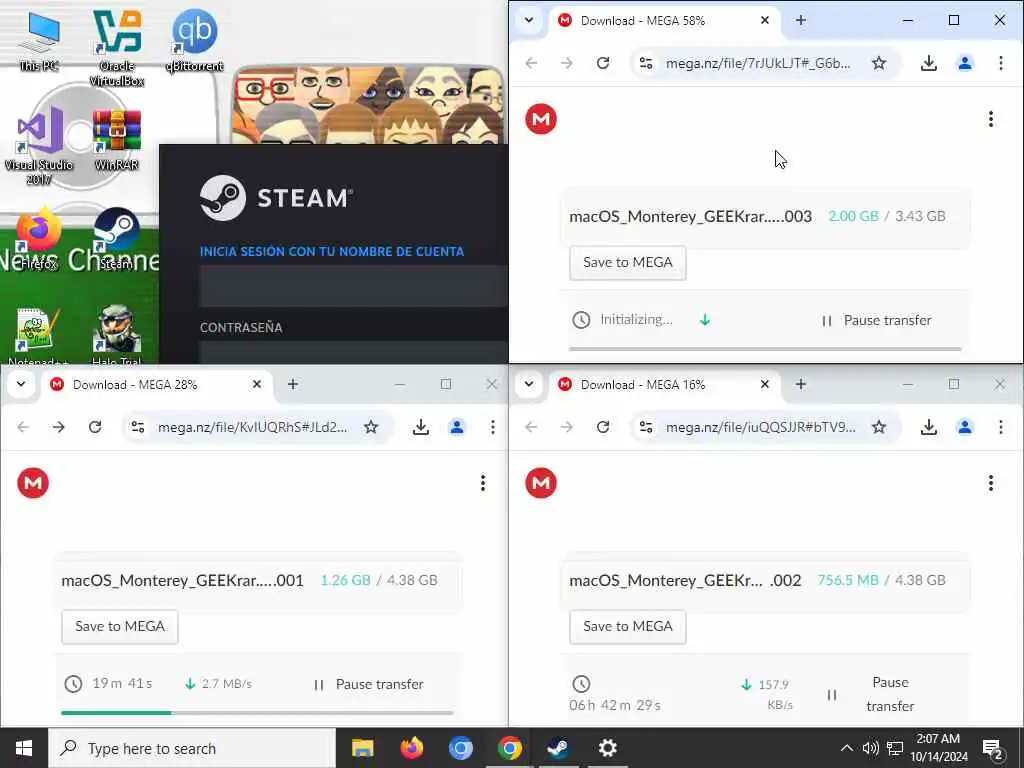Open Chrome downloads in MEGA 16% window
The width and height of the screenshot is (1024, 768).
point(929,427)
